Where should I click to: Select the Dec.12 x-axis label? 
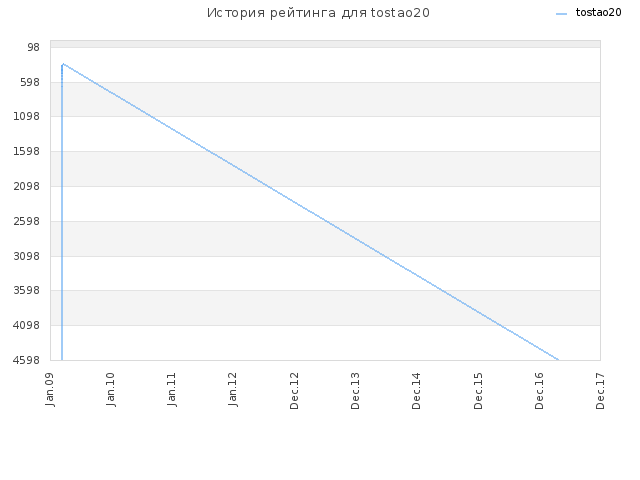pos(294,391)
